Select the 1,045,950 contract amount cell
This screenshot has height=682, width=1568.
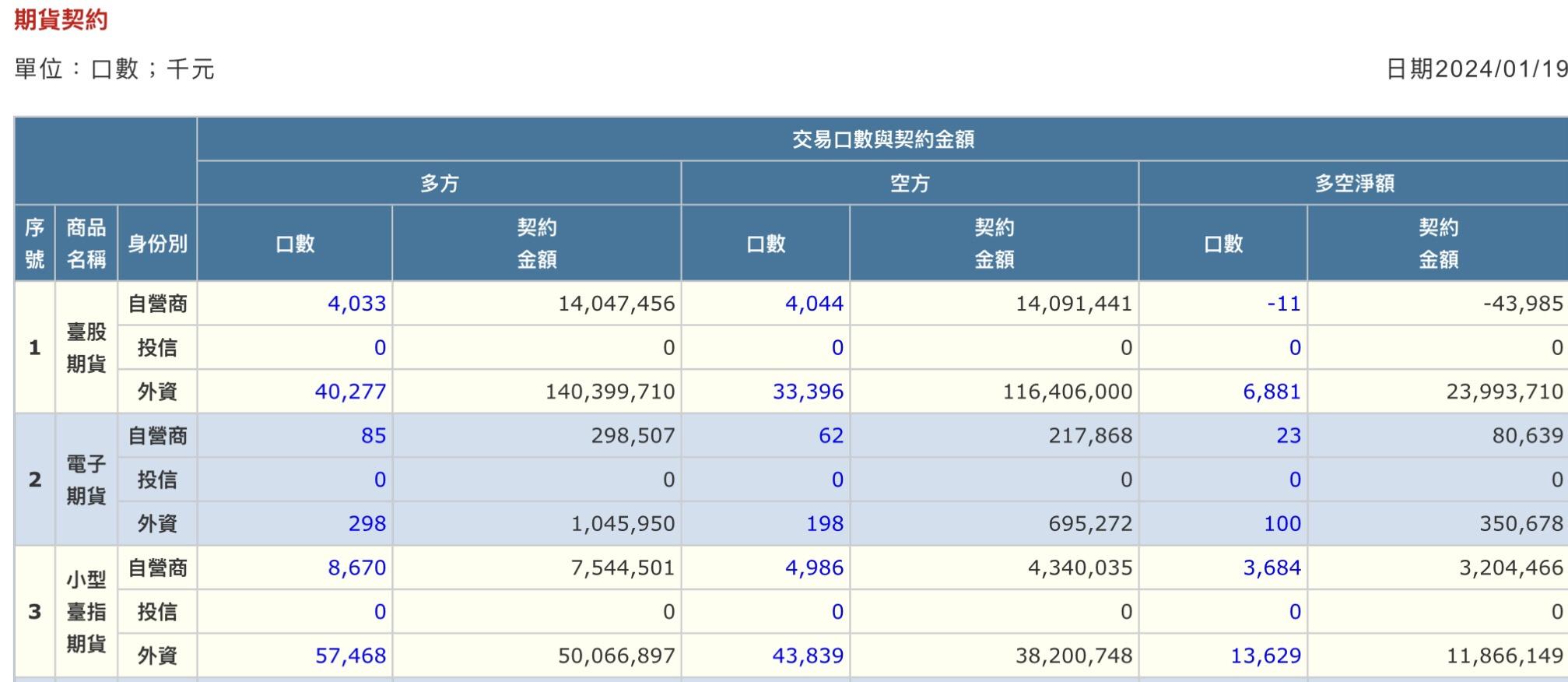(537, 524)
